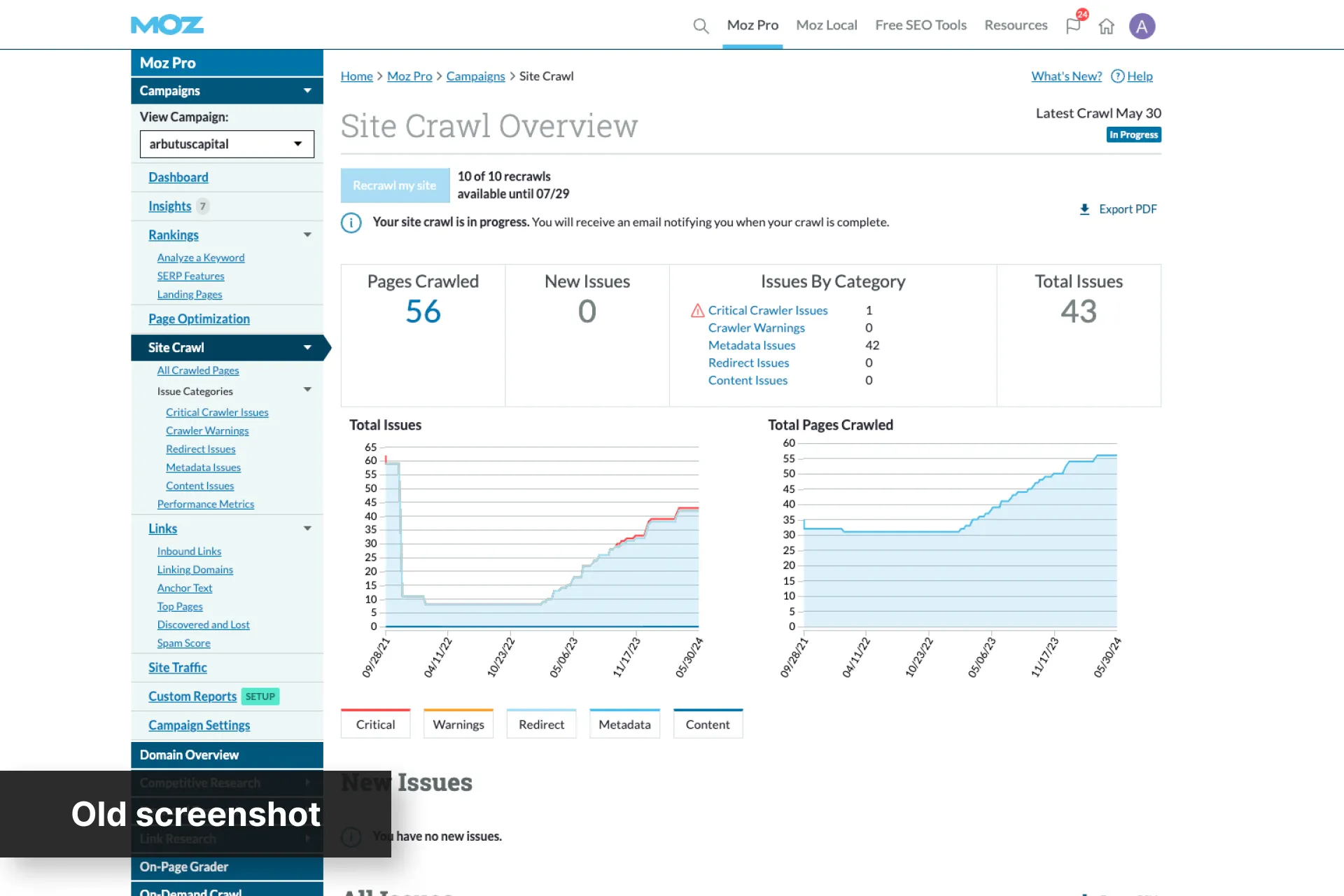Click the crawl in progress info icon
The height and width of the screenshot is (896, 1344).
(351, 223)
